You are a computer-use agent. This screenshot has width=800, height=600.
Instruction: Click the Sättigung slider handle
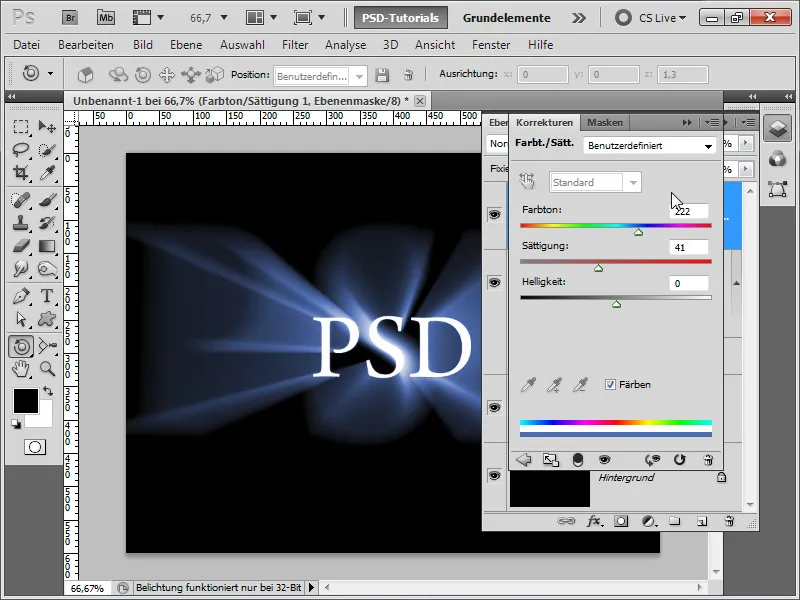tap(598, 268)
